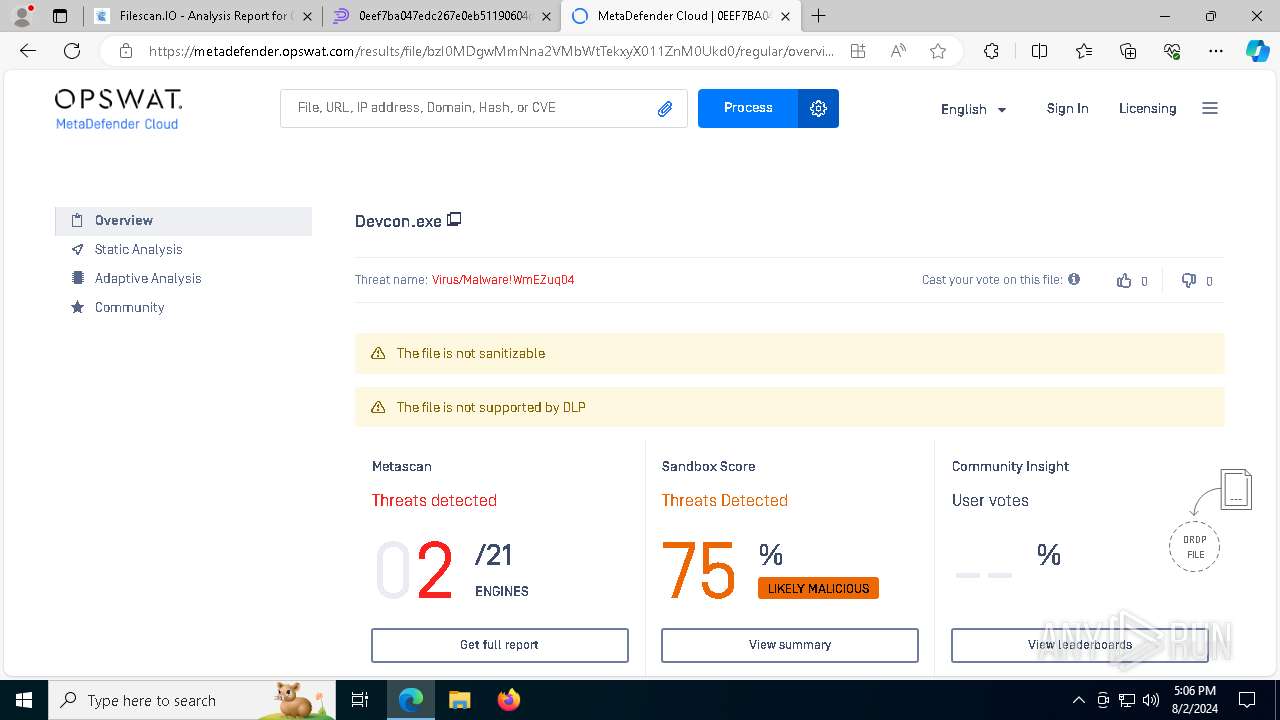Viewport: 1280px width, 720px height.
Task: Open browser Extensions menu
Action: point(991,51)
